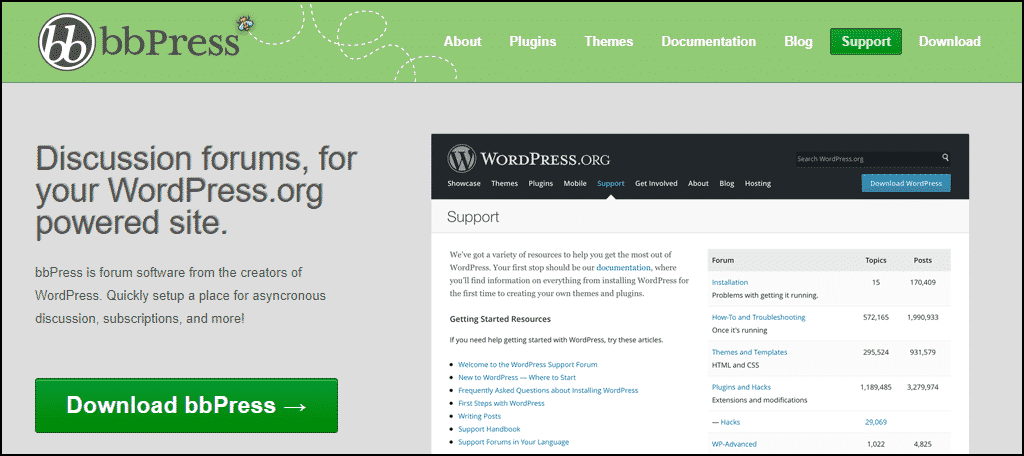Go to Themes in bbPress navigation
This screenshot has width=1024, height=456.
click(609, 41)
